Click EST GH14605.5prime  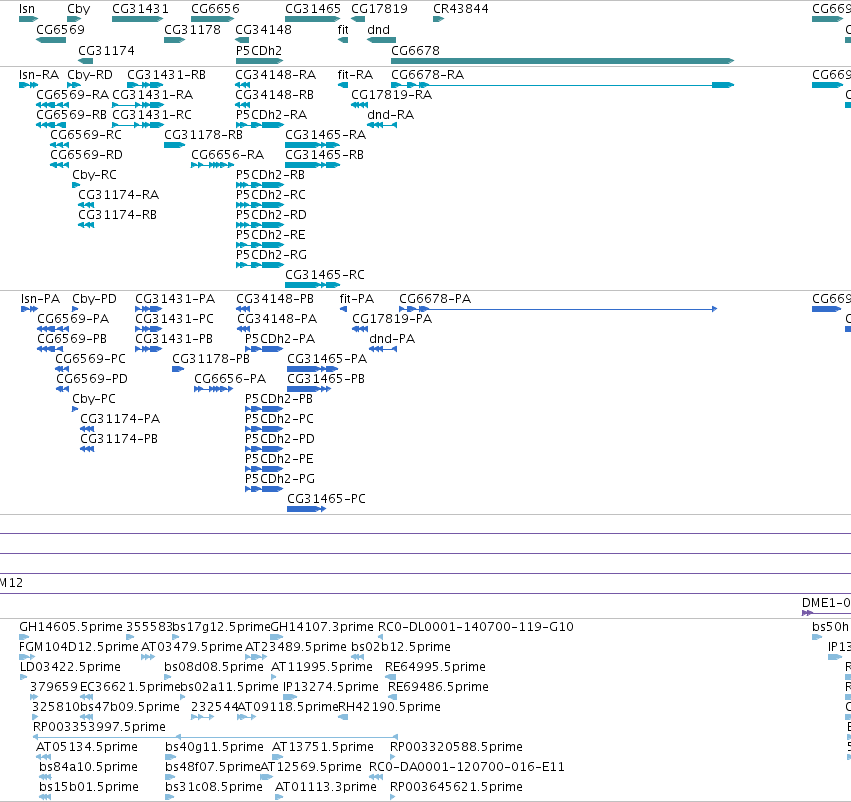71,627
